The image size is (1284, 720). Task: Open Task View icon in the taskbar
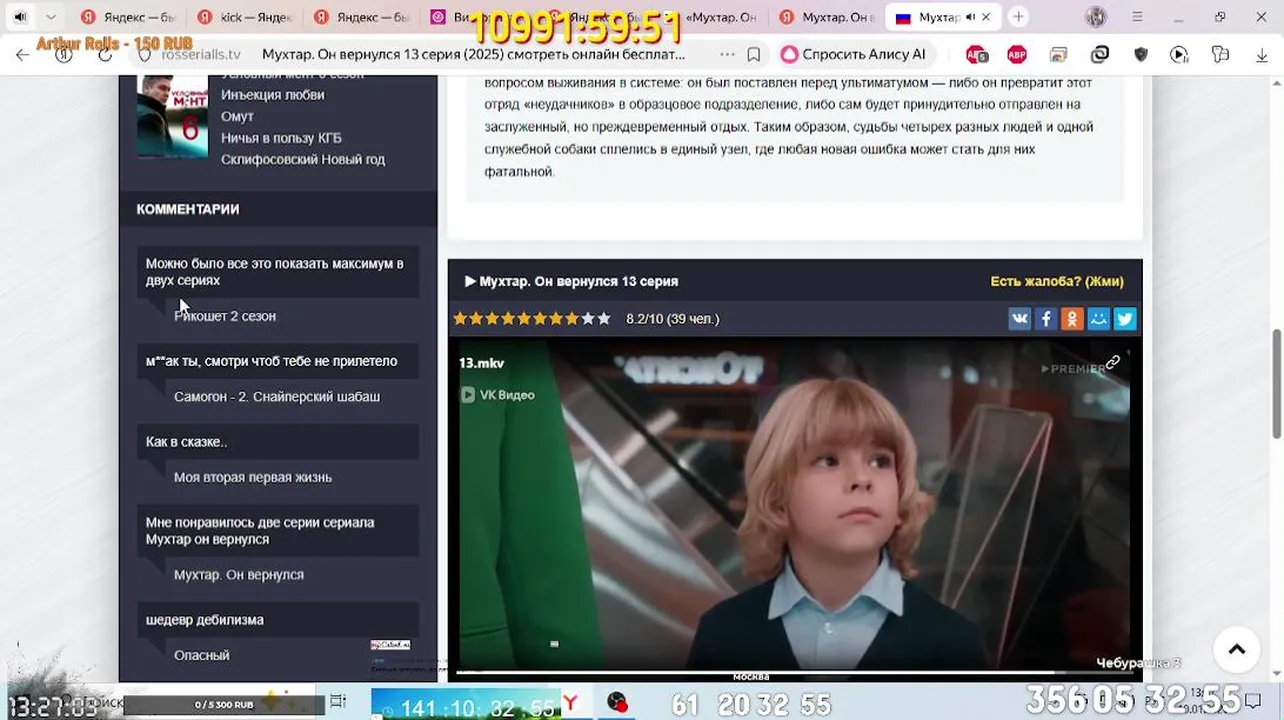click(x=338, y=702)
